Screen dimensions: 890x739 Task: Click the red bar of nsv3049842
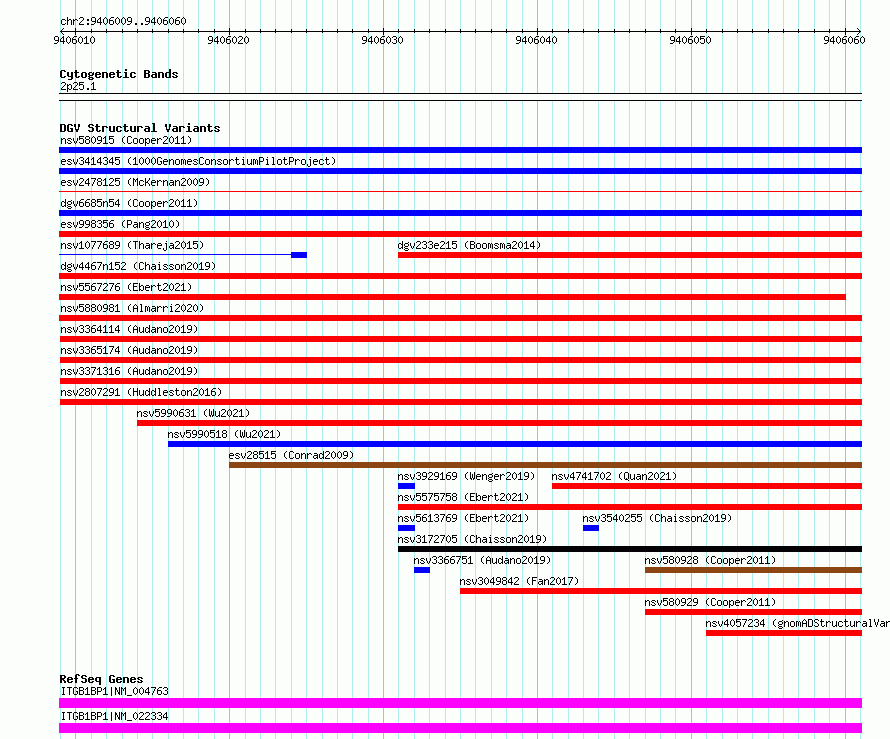[x=661, y=591]
